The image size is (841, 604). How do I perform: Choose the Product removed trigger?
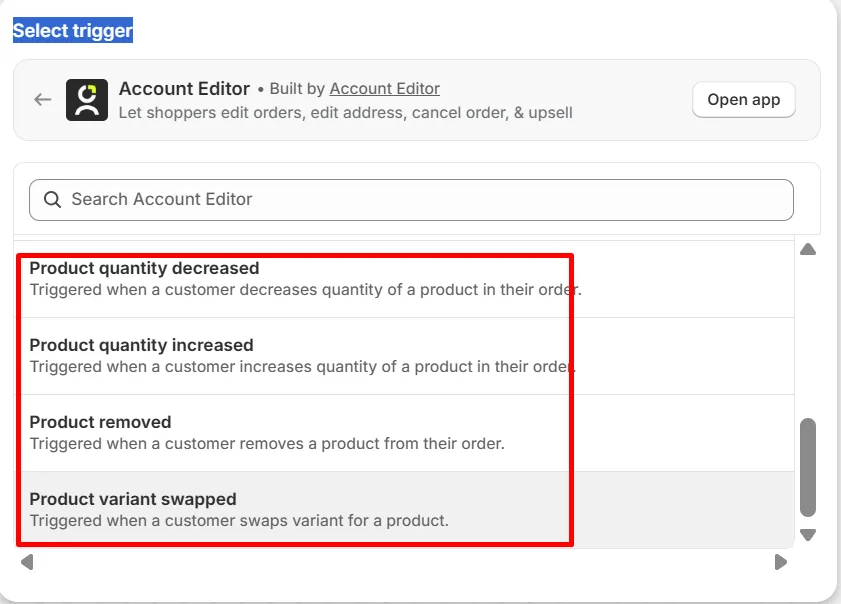pyautogui.click(x=404, y=433)
